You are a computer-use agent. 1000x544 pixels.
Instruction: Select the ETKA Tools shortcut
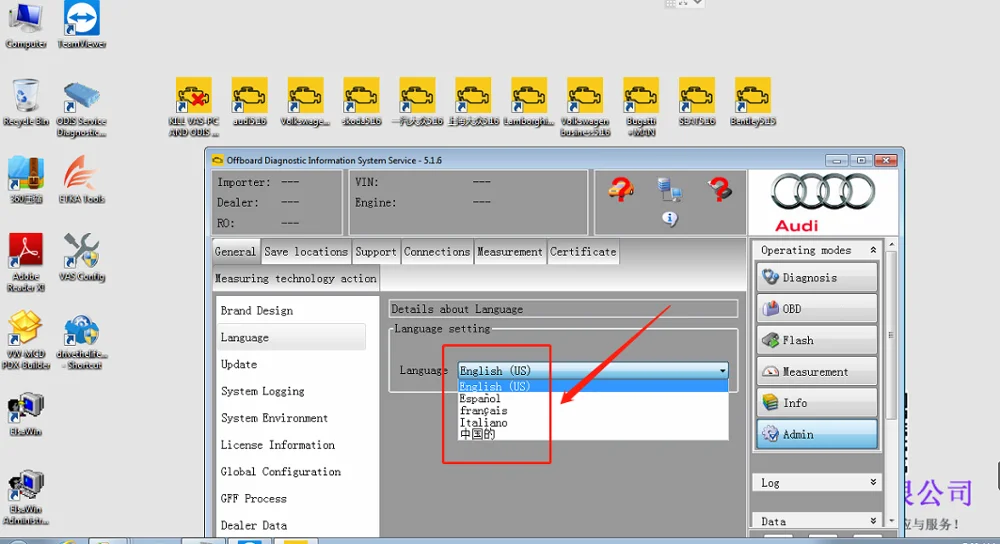coord(81,180)
